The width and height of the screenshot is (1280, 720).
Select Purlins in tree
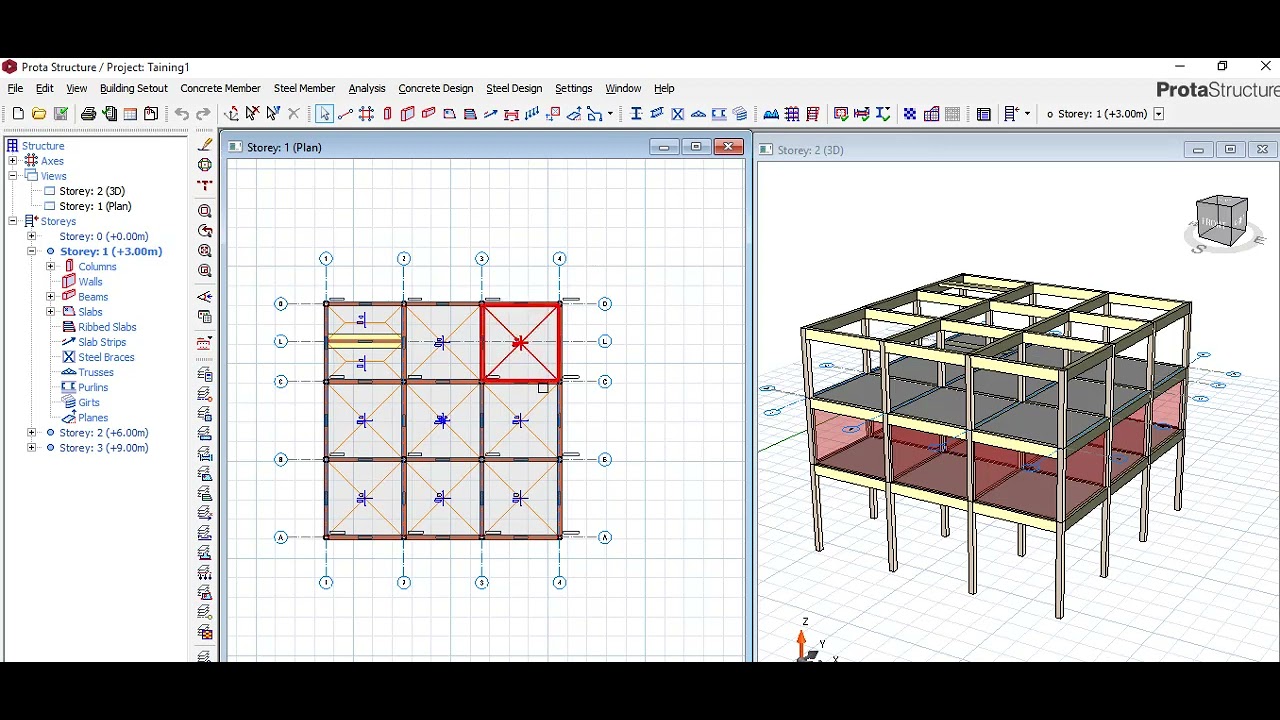[x=93, y=387]
